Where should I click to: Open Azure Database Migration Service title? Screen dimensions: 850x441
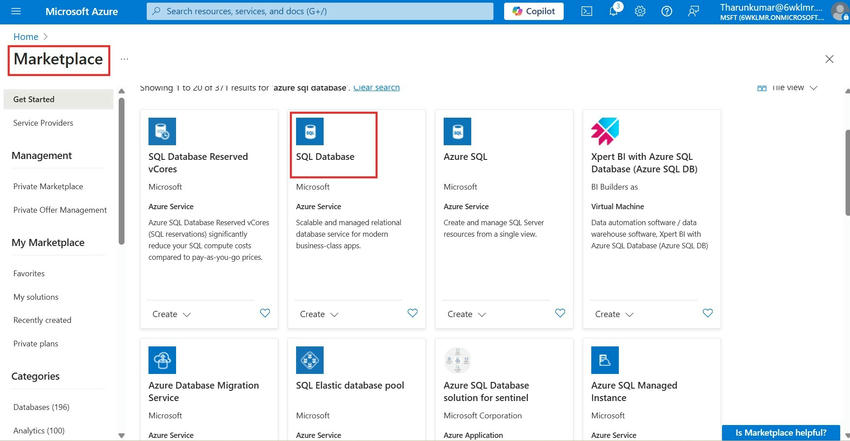203,391
